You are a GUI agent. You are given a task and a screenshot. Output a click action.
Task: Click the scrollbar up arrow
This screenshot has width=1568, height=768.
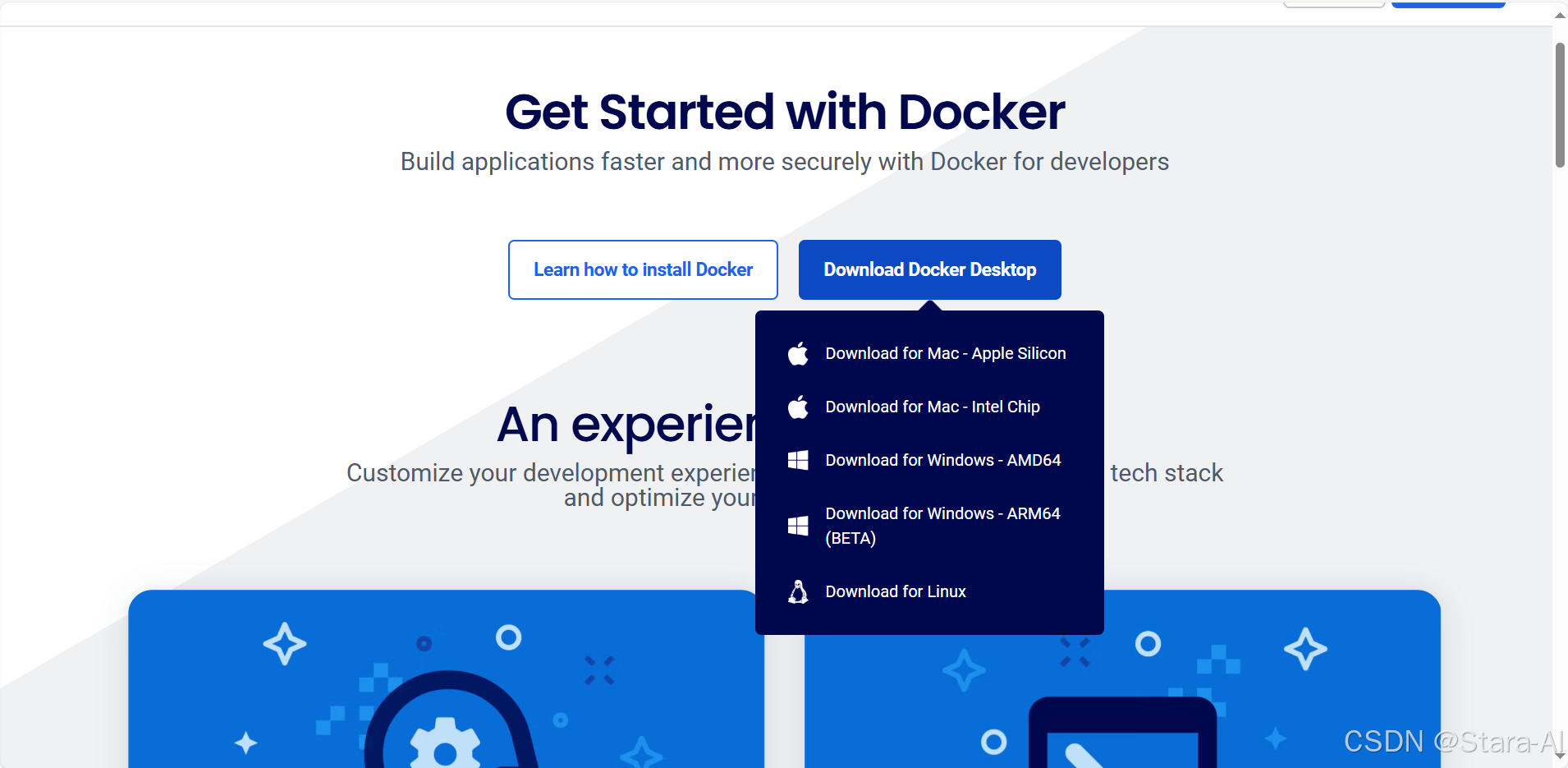tap(1560, 15)
